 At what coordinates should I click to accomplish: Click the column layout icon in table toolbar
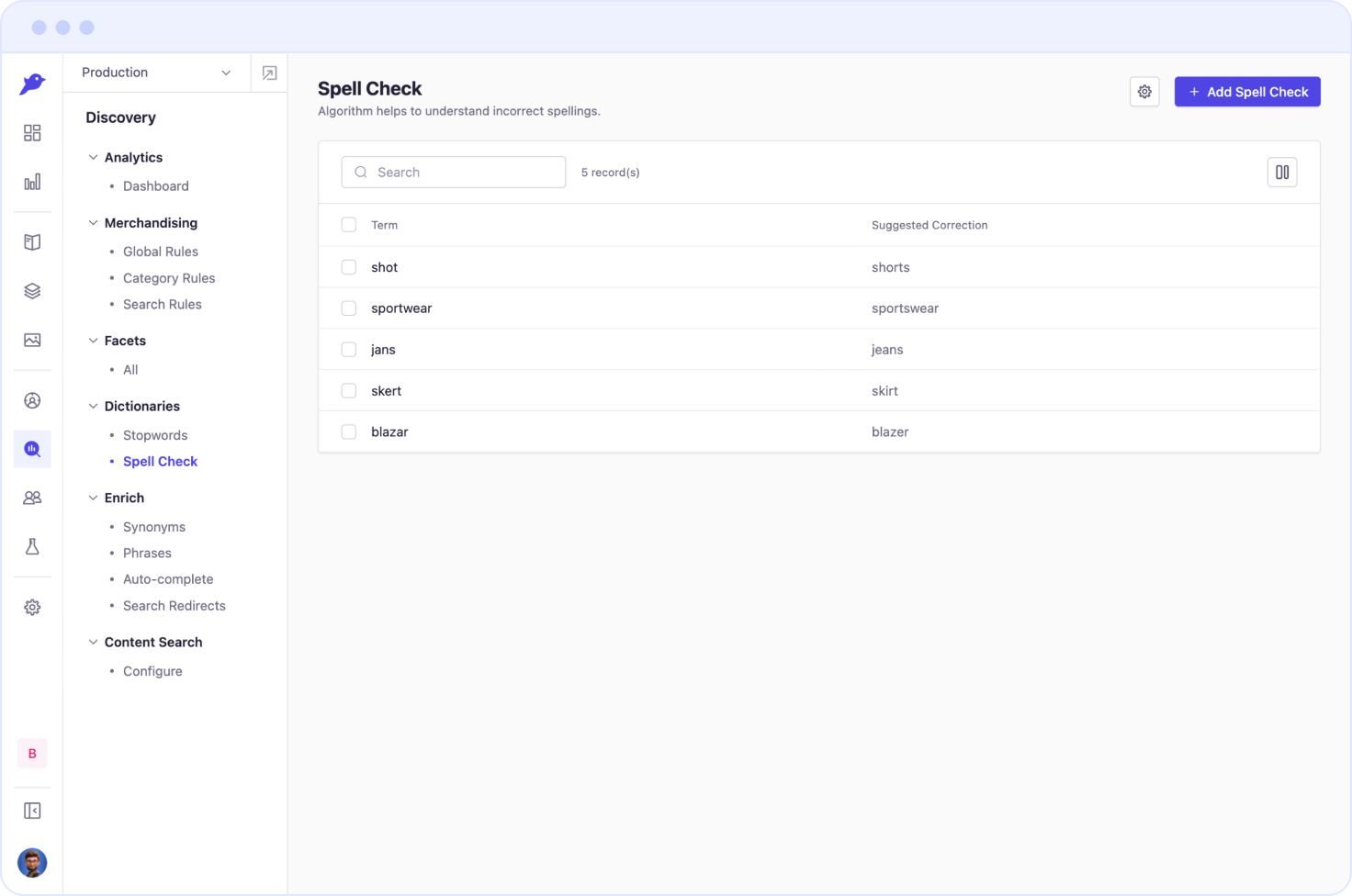pyautogui.click(x=1282, y=173)
